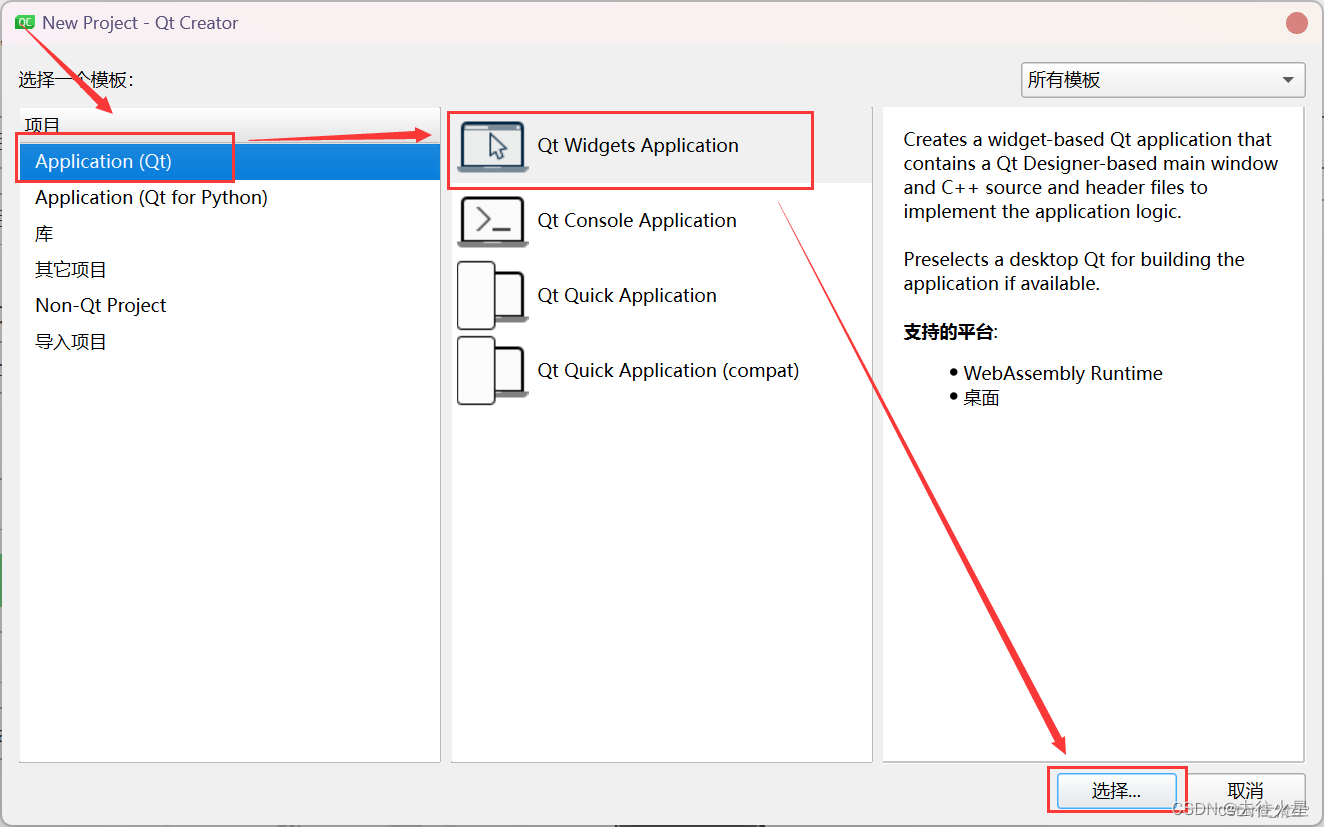Click the Qt Console Application terminal icon
This screenshot has width=1324, height=827.
click(492, 221)
